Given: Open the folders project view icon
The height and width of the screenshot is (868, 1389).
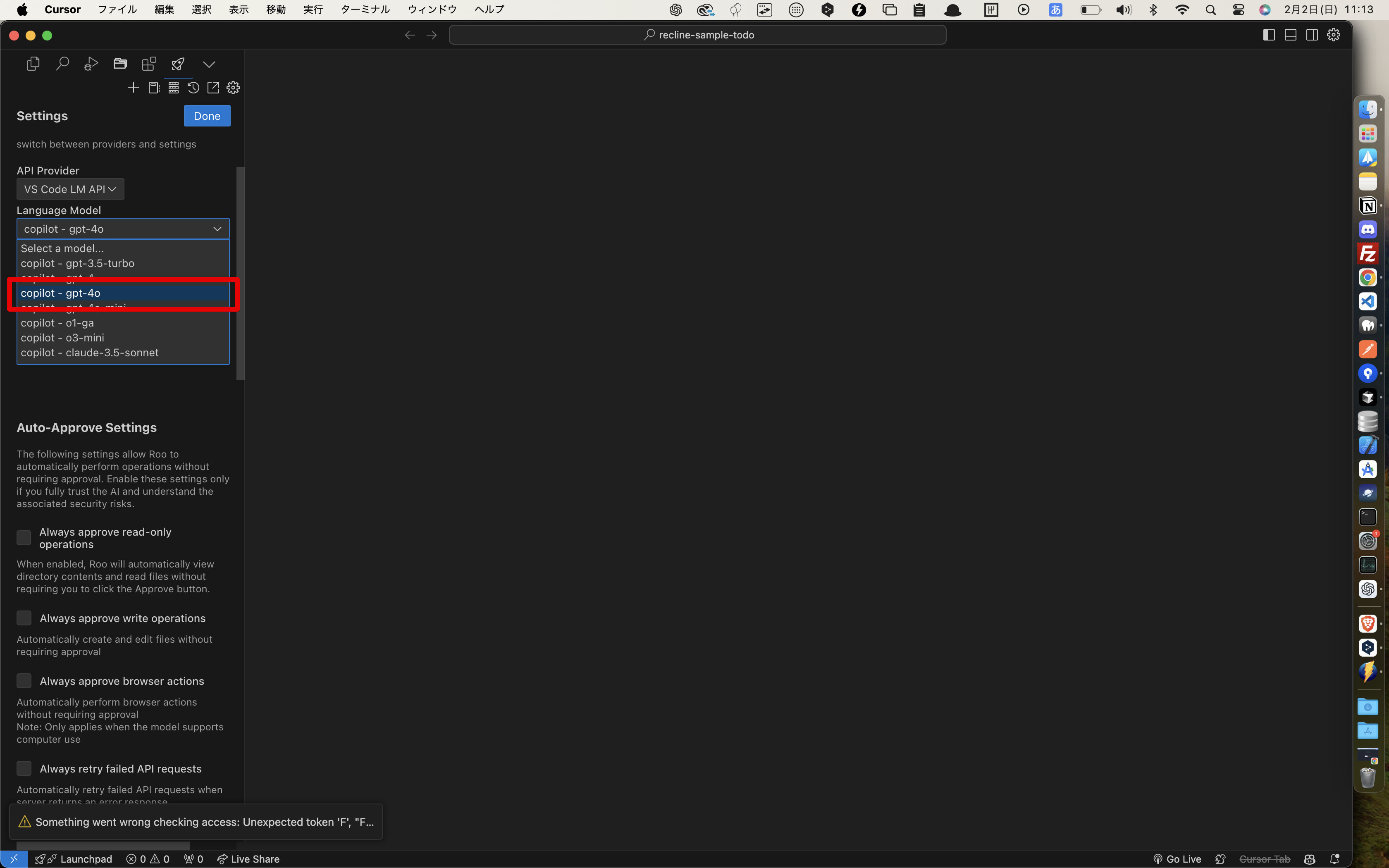Looking at the screenshot, I should pos(120,64).
